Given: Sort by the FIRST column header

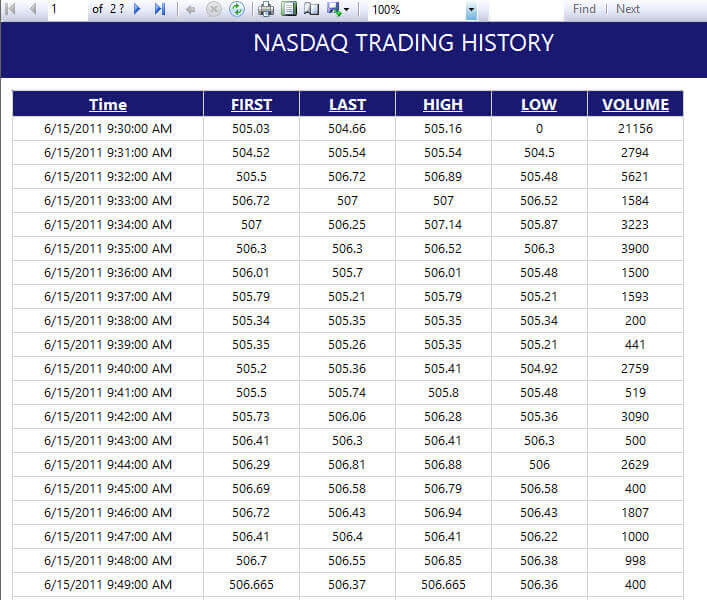Looking at the screenshot, I should [x=251, y=104].
